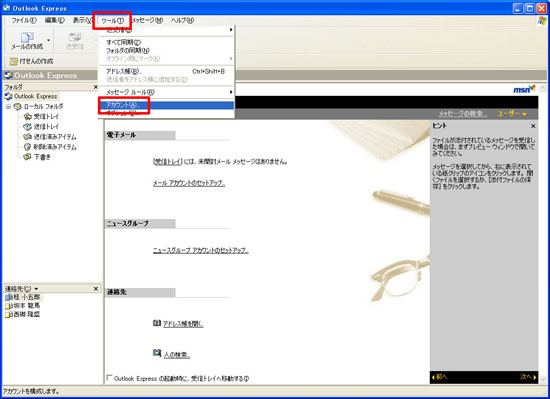Click the Windows flag logo in the menu bar
550x399 pixels.
pyautogui.click(x=542, y=20)
